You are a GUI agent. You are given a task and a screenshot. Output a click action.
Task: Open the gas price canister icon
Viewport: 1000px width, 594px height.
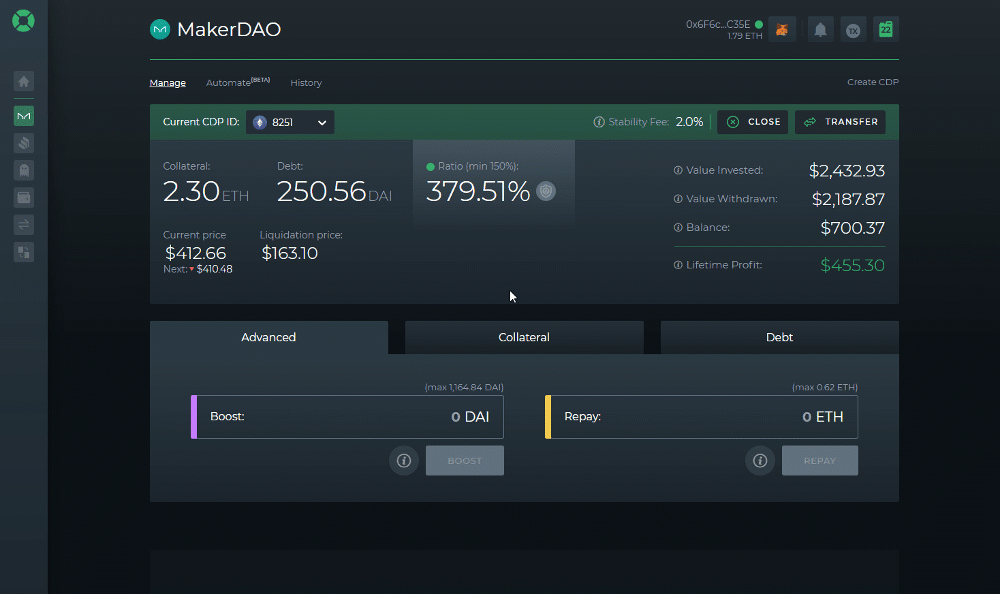tap(886, 29)
